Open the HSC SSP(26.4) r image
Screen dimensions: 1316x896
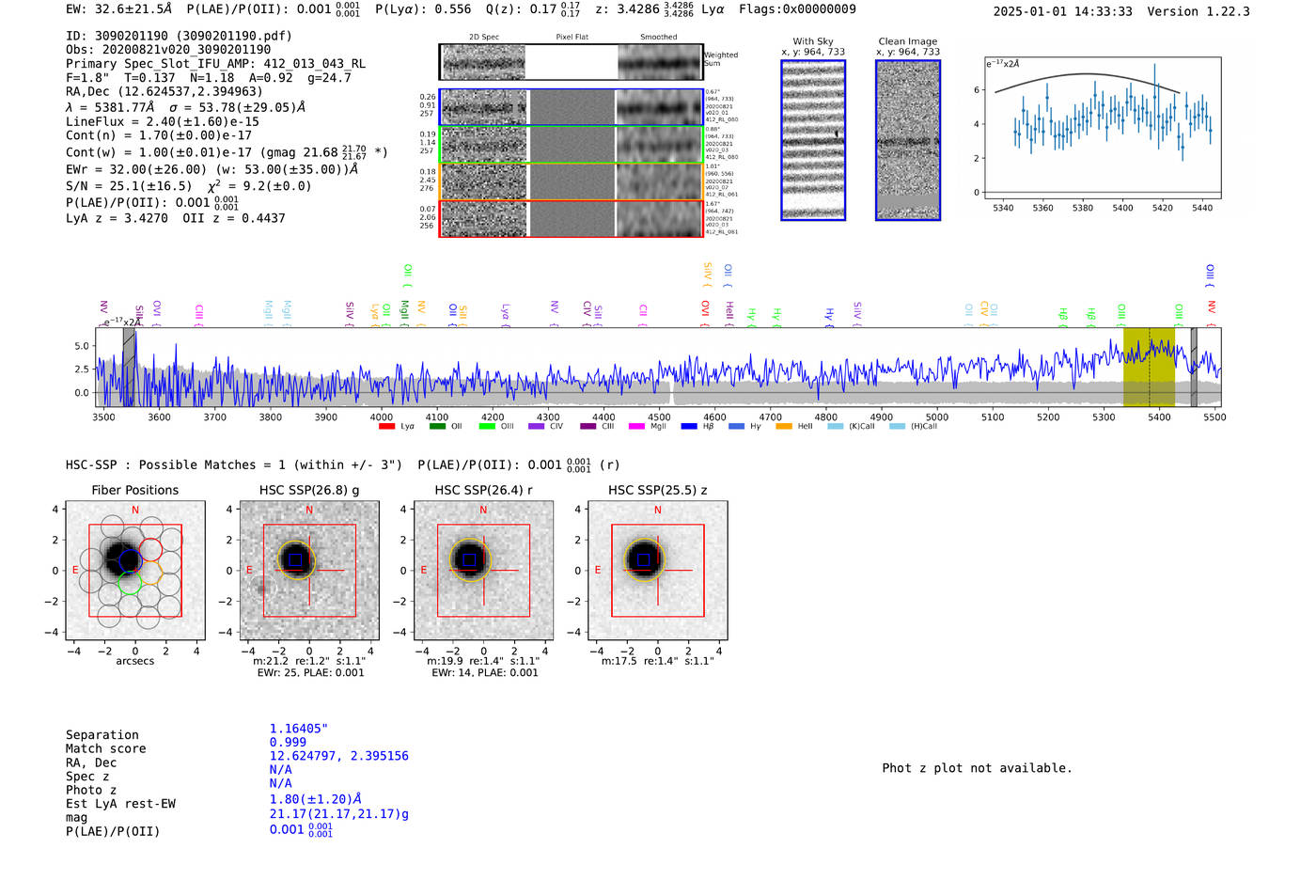(x=484, y=571)
